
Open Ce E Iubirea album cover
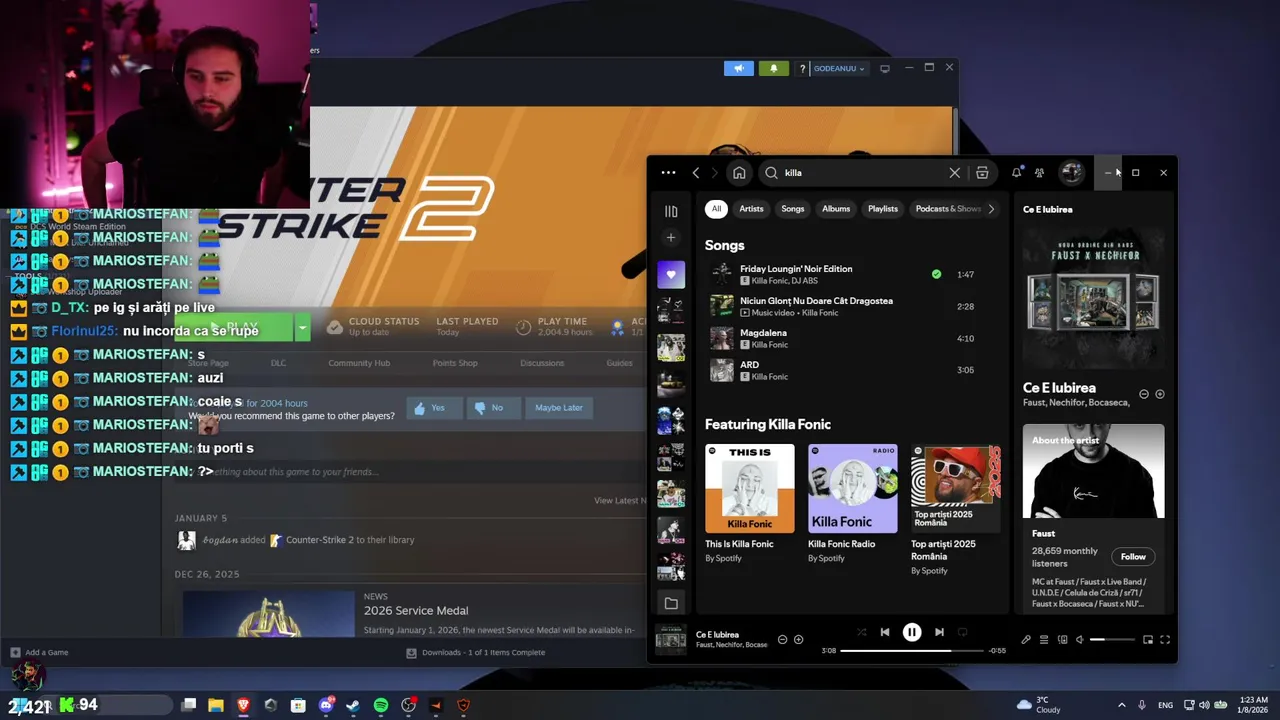coord(1093,297)
